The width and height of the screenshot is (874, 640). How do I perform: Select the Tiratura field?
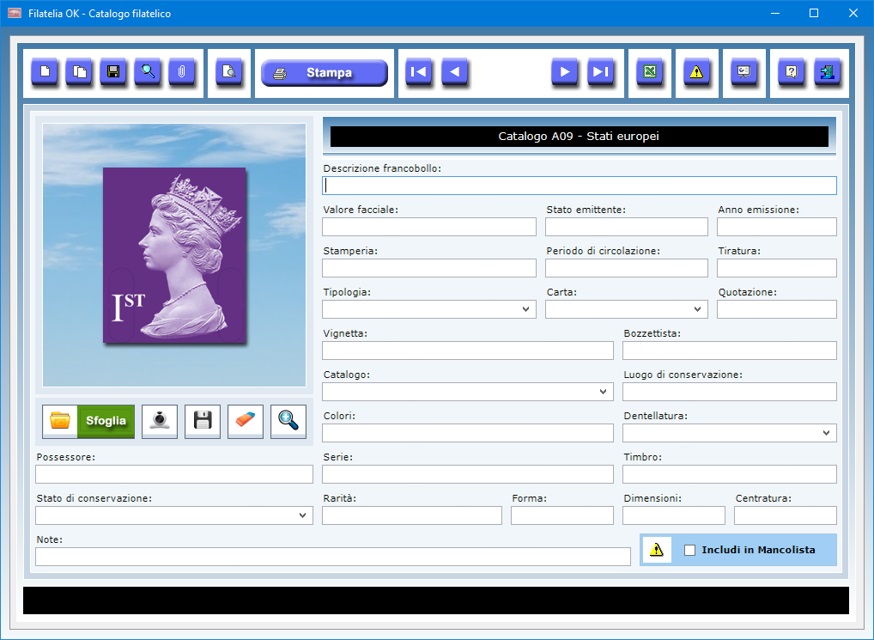[777, 268]
